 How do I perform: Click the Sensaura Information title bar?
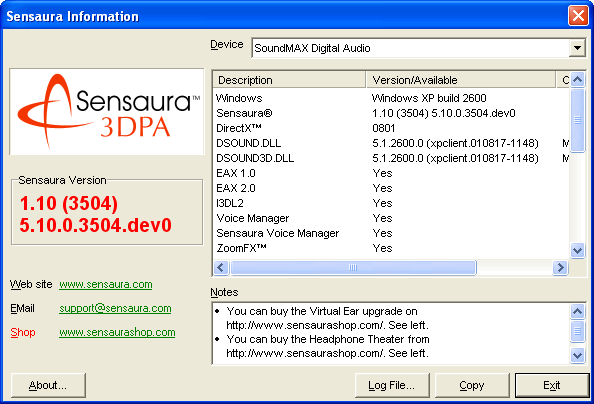pos(284,16)
